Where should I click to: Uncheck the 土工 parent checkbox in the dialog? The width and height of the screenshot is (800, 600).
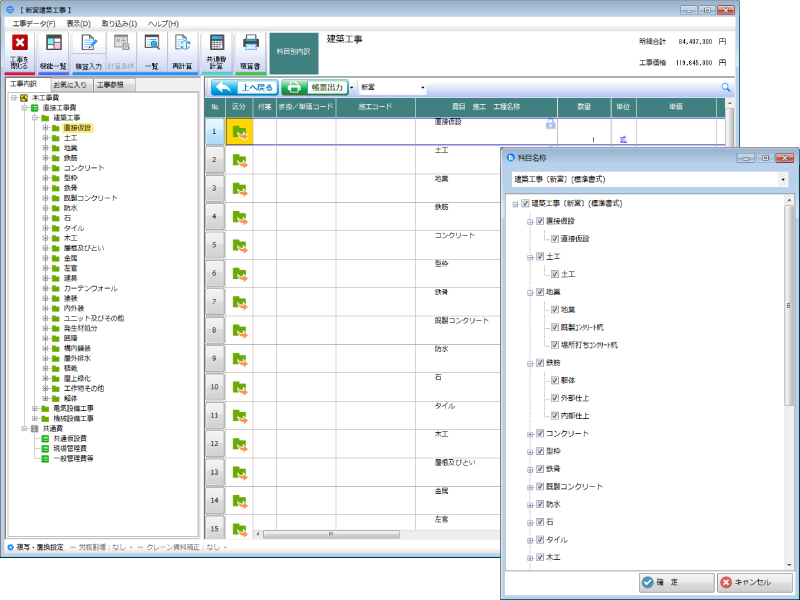(540, 257)
